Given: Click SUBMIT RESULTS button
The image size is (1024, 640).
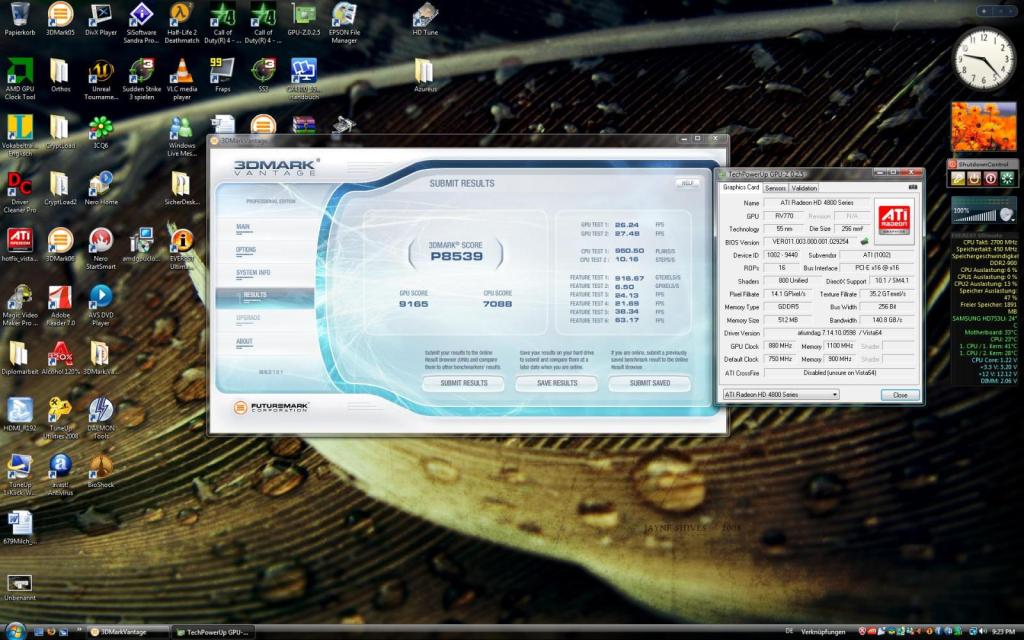Looking at the screenshot, I should (x=464, y=383).
